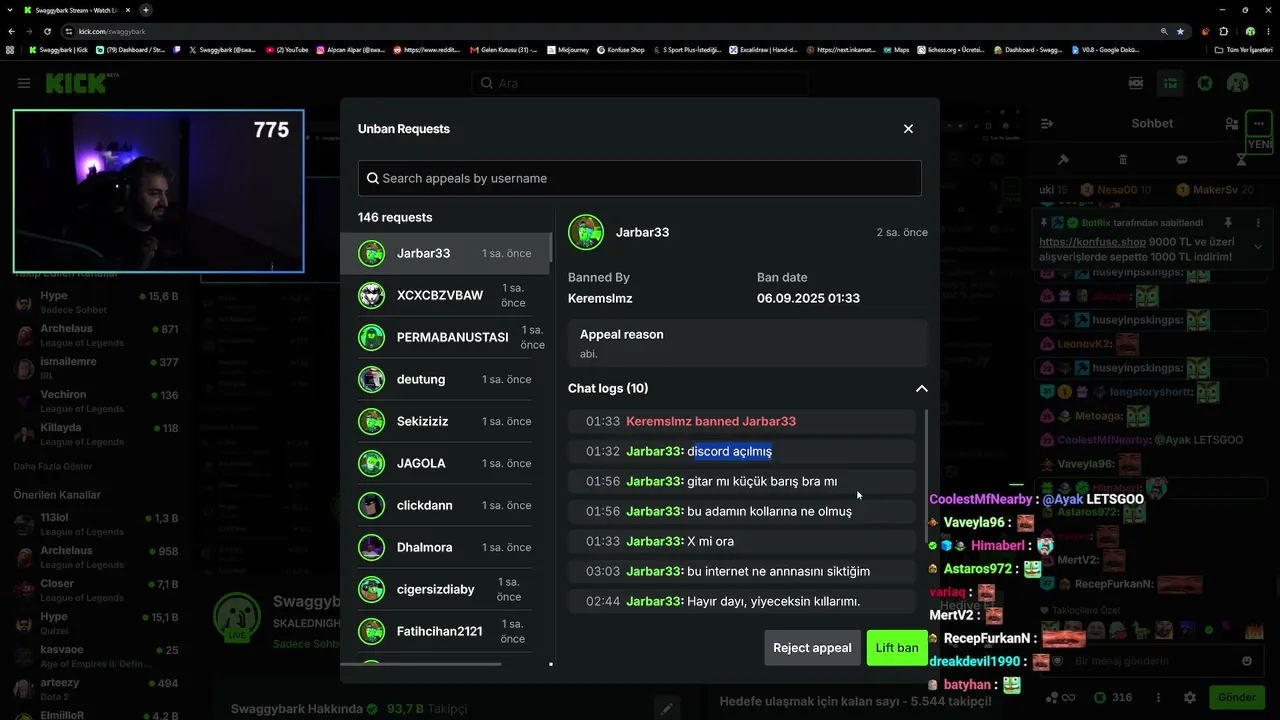Select the XCXCBZVBAW unban request

[x=445, y=295]
